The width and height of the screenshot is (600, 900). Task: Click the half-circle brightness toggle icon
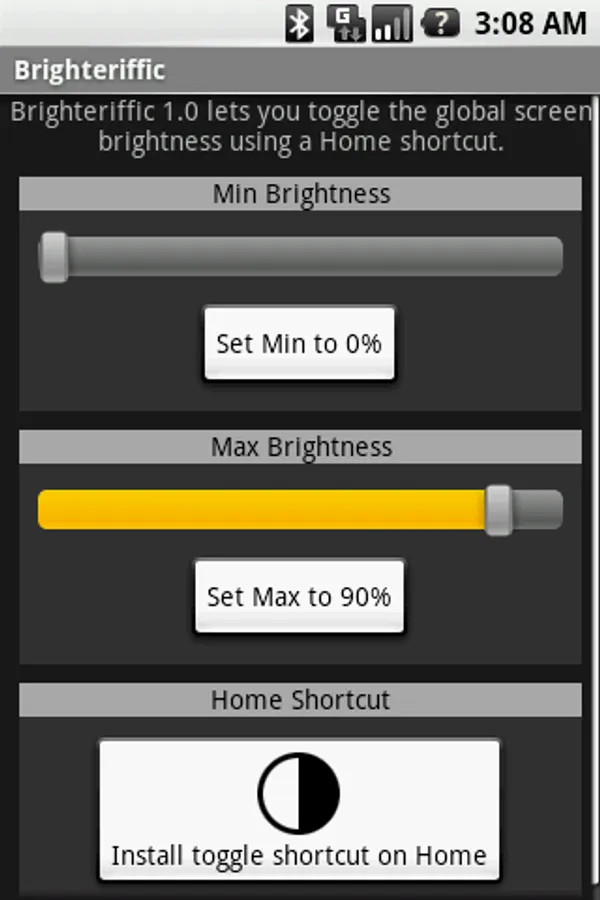point(299,793)
